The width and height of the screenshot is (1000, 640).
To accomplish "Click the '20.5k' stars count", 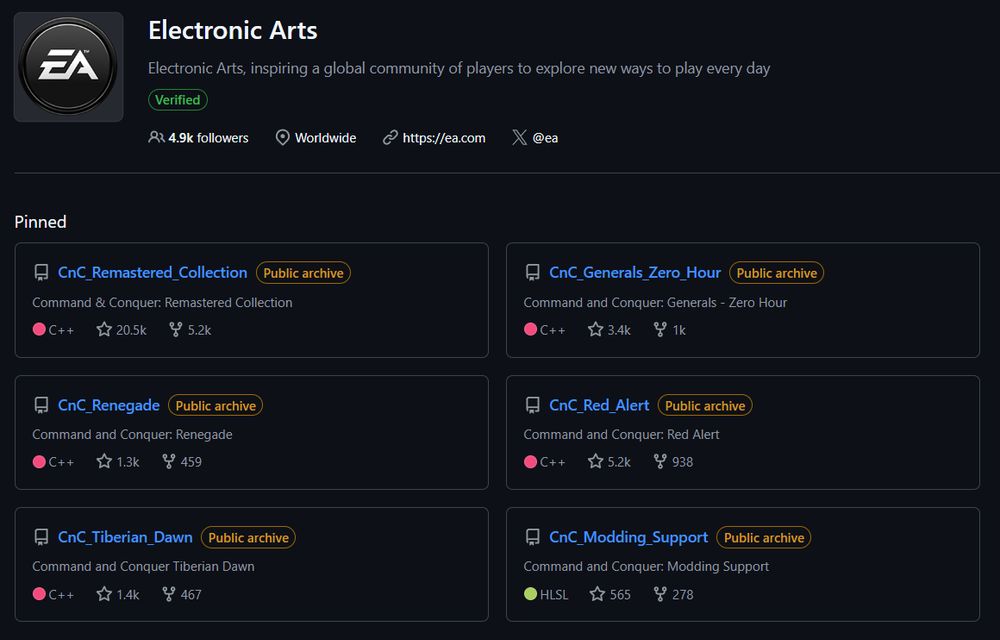I will pyautogui.click(x=131, y=330).
